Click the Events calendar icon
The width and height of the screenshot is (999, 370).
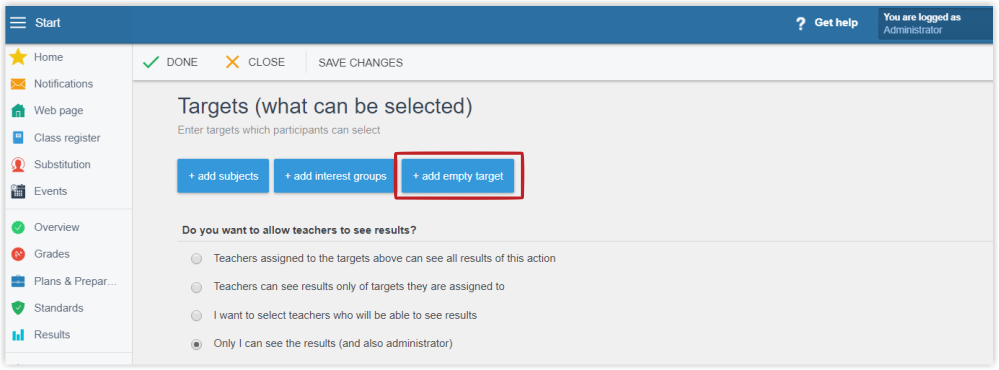click(x=18, y=191)
